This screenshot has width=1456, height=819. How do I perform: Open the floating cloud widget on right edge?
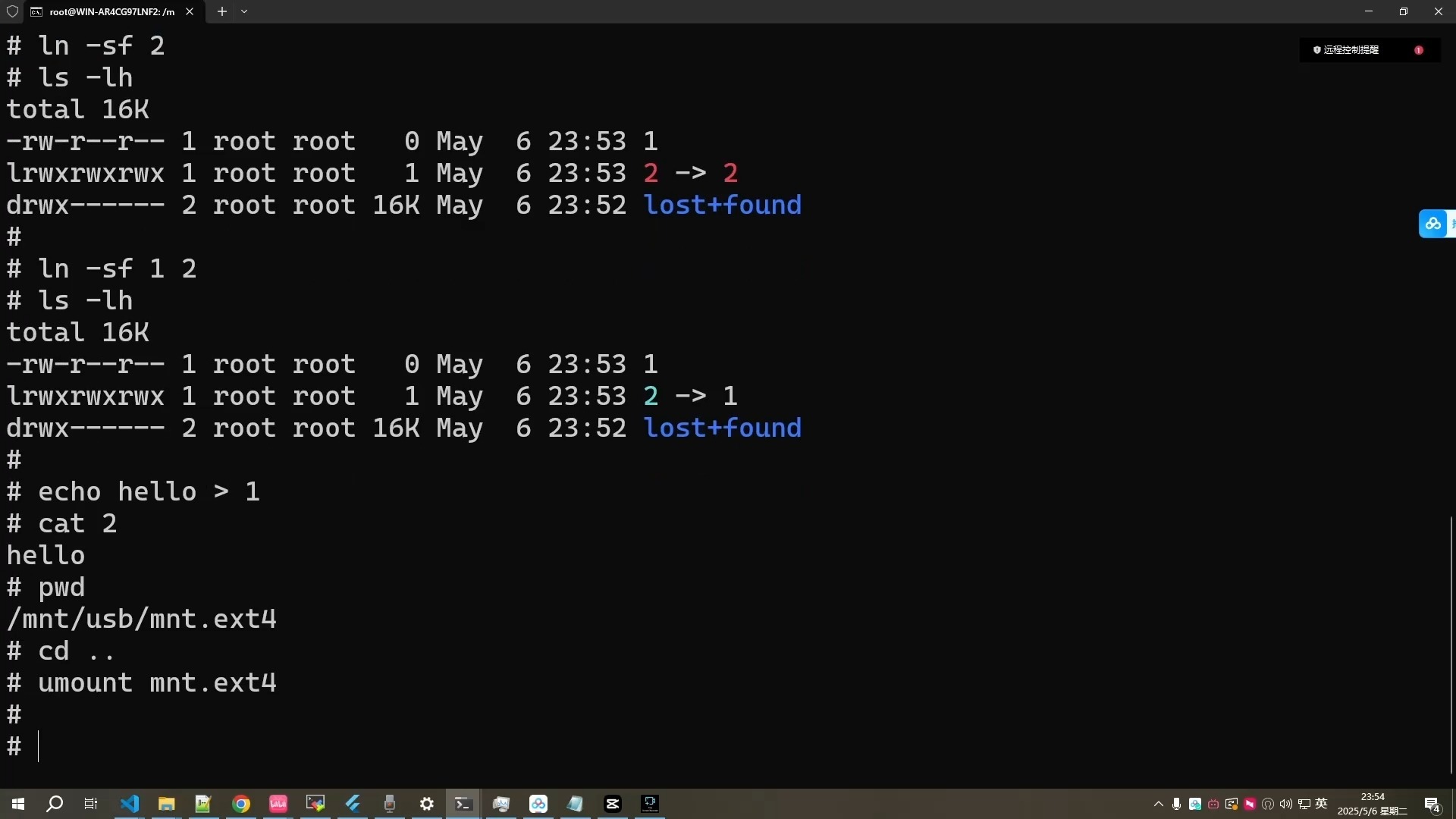coord(1436,224)
